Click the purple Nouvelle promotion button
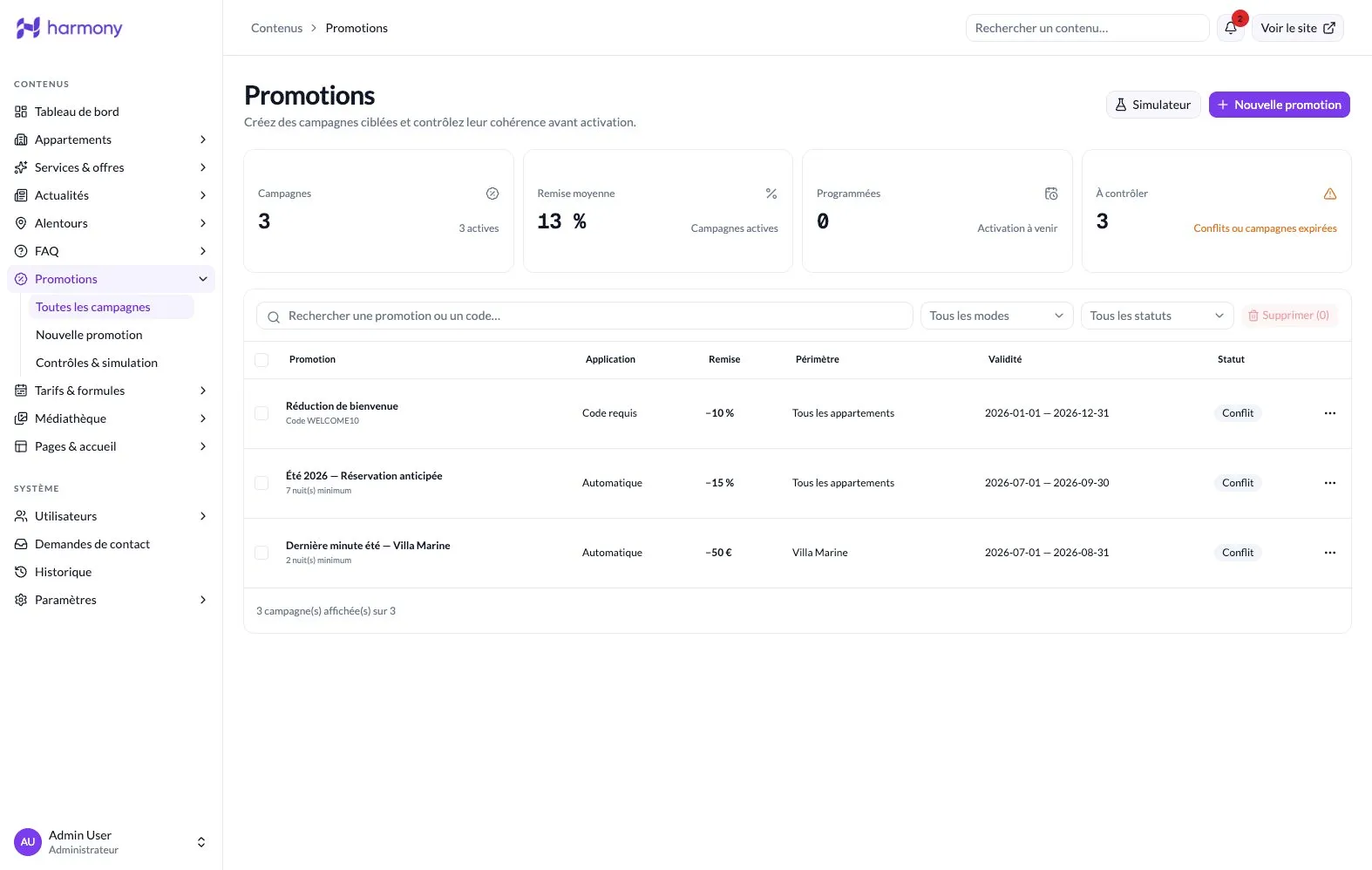 click(1279, 105)
